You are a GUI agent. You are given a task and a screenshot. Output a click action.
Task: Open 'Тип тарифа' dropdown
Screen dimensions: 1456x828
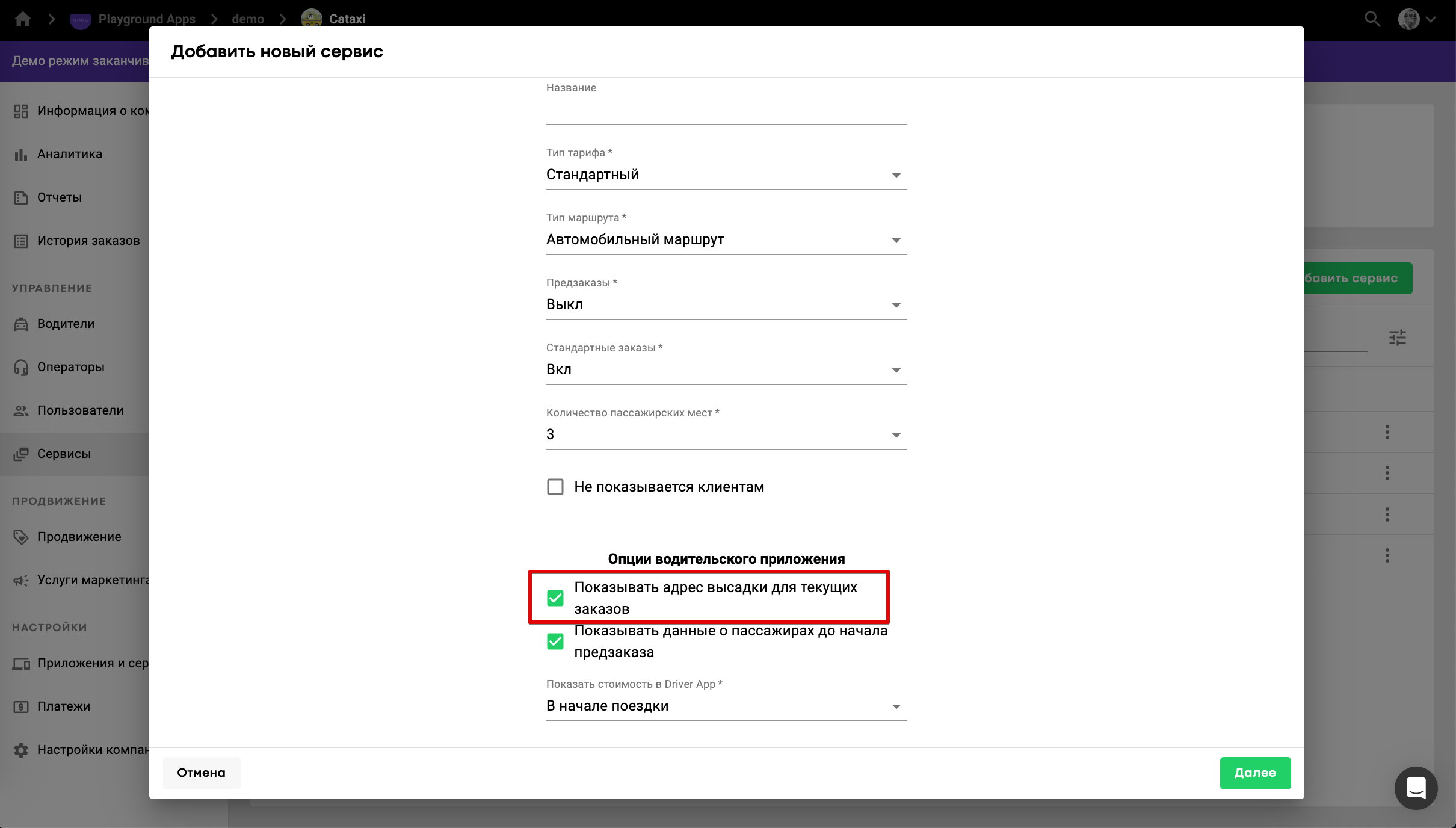tap(726, 175)
